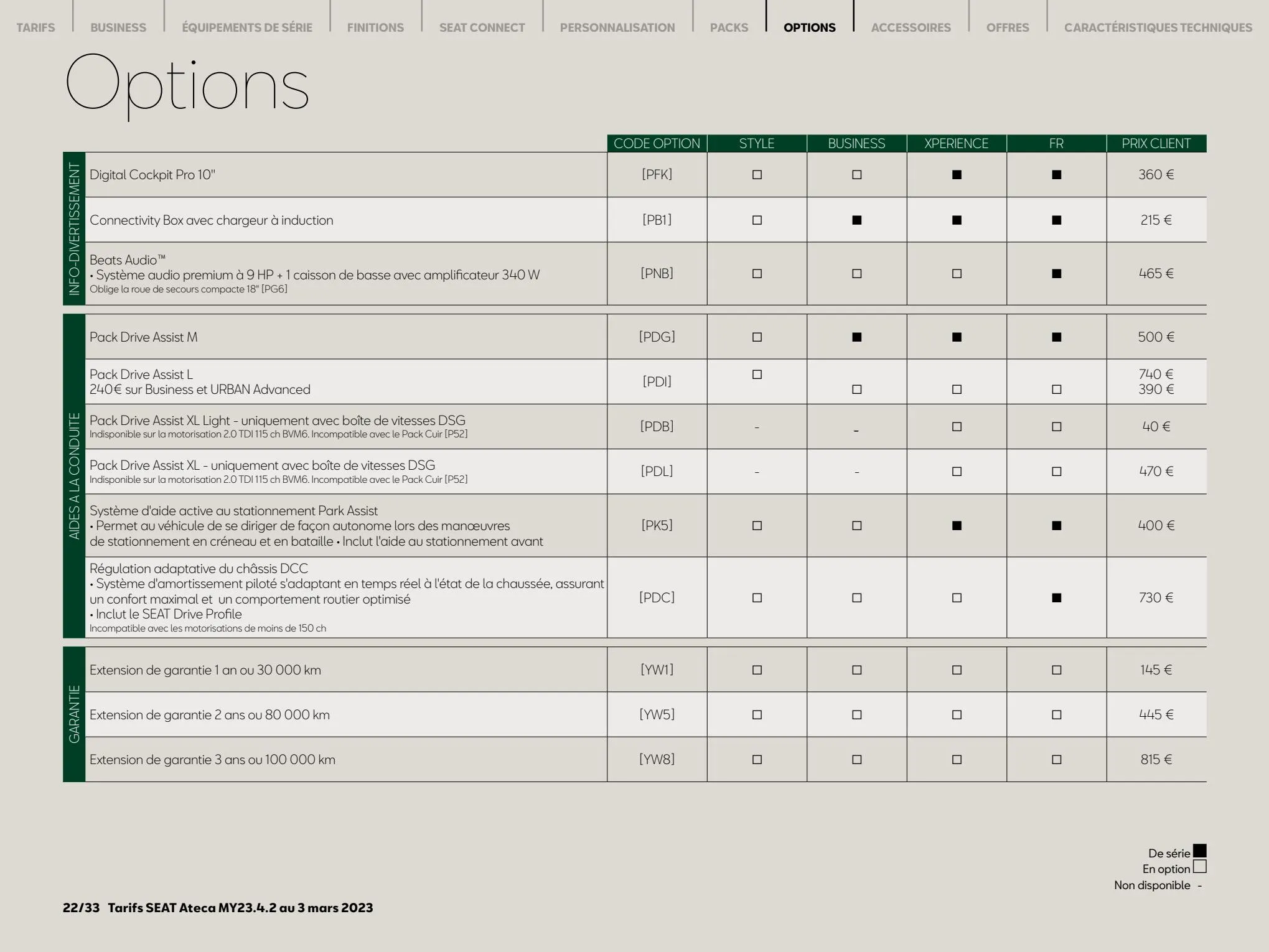
Task: Click the 'Beats Audio™' option title
Action: pos(128,260)
